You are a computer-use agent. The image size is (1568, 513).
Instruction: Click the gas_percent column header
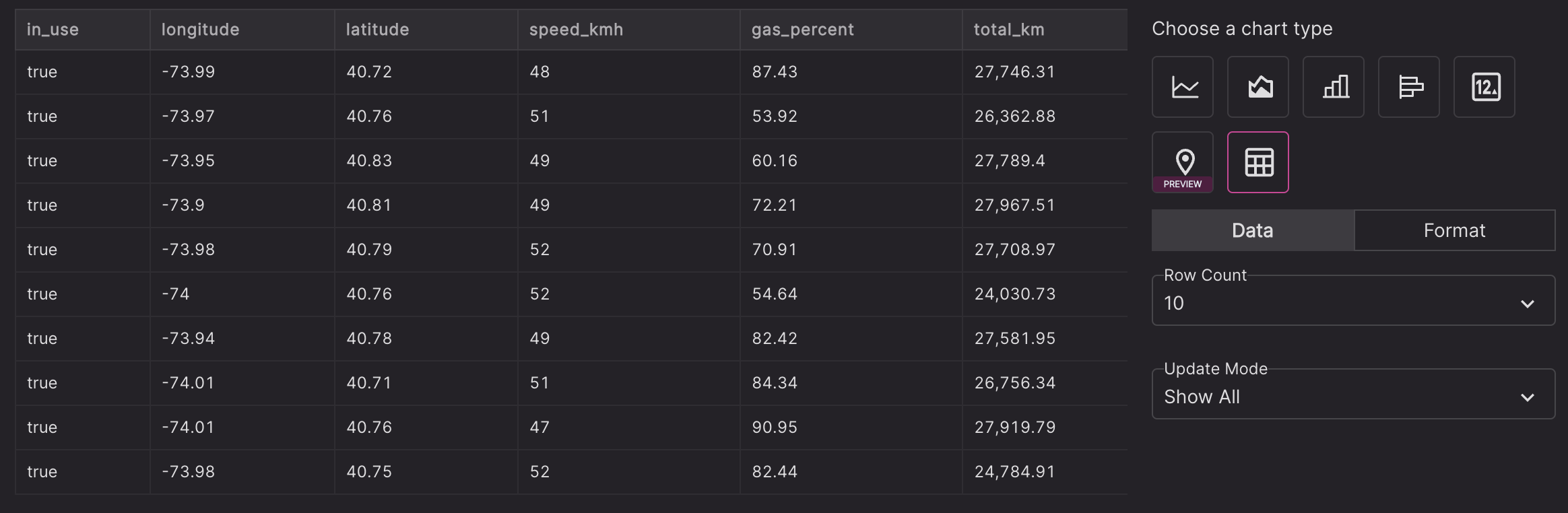[802, 30]
